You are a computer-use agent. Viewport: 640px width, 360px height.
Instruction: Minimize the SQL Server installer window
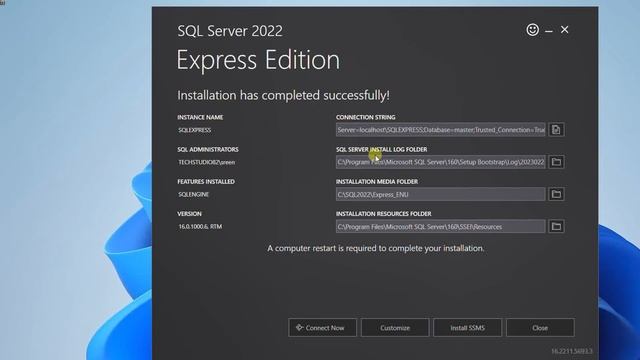[x=549, y=30]
